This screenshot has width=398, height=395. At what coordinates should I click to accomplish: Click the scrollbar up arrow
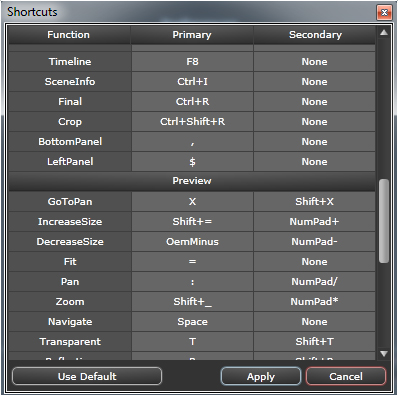384,33
